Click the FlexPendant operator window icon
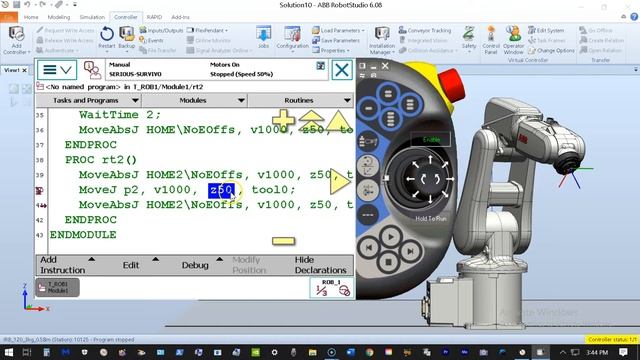This screenshot has width=640, height=360. [92, 70]
